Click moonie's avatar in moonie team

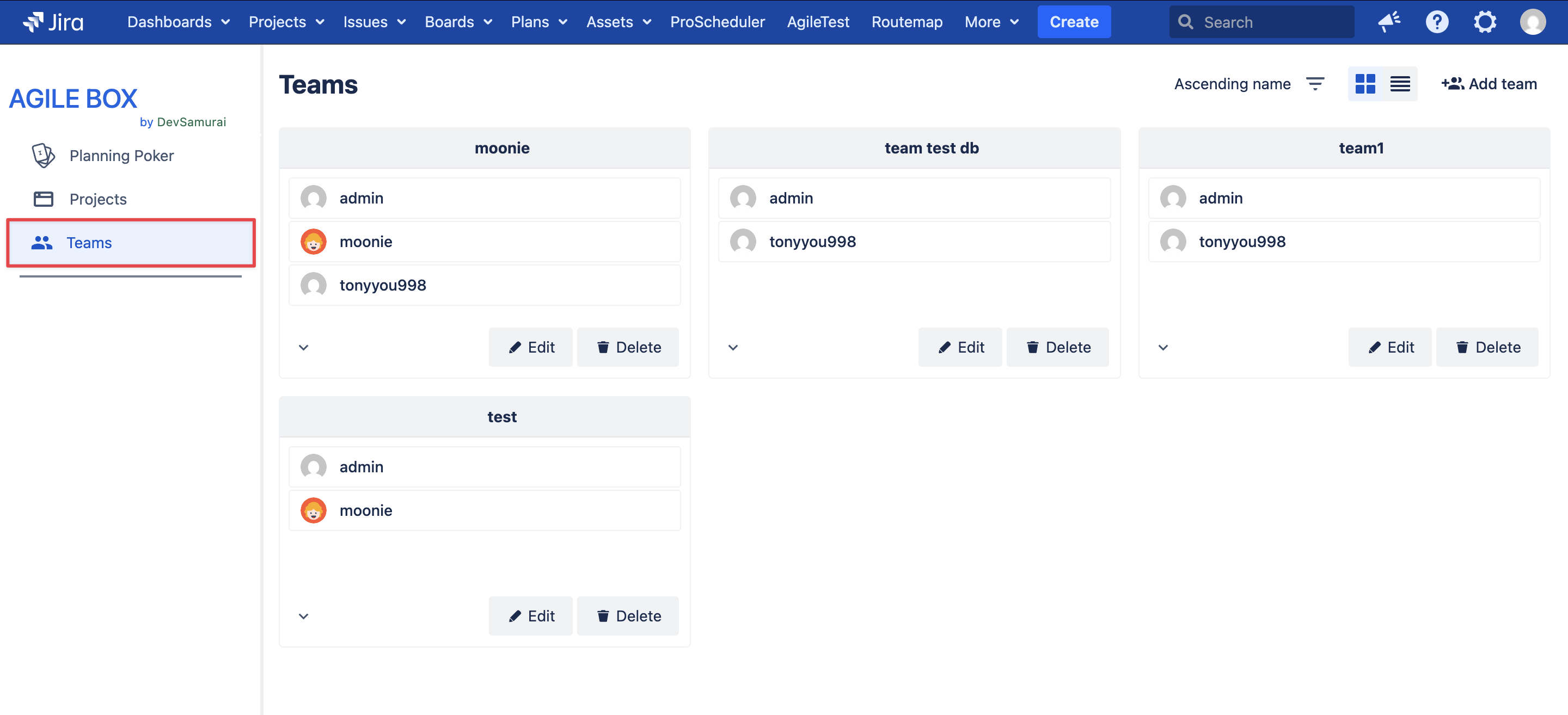314,242
